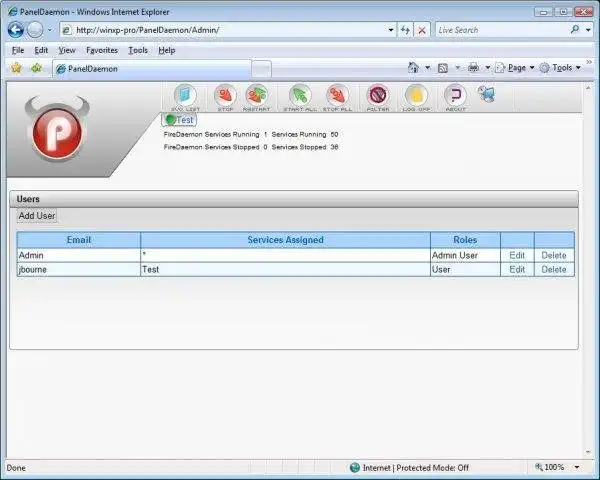
Task: Expand the Print dropdown arrow
Action: (x=488, y=68)
